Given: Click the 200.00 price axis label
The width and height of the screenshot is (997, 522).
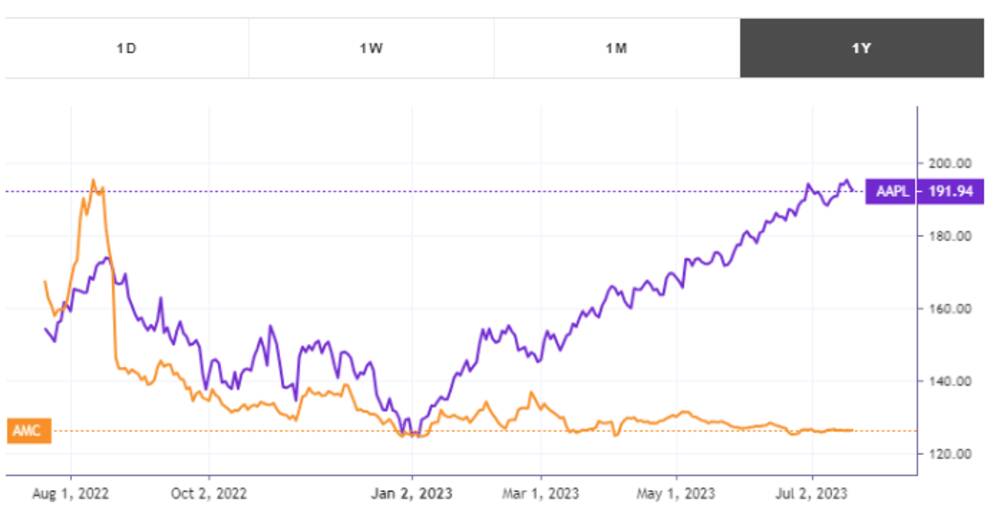Looking at the screenshot, I should (949, 163).
